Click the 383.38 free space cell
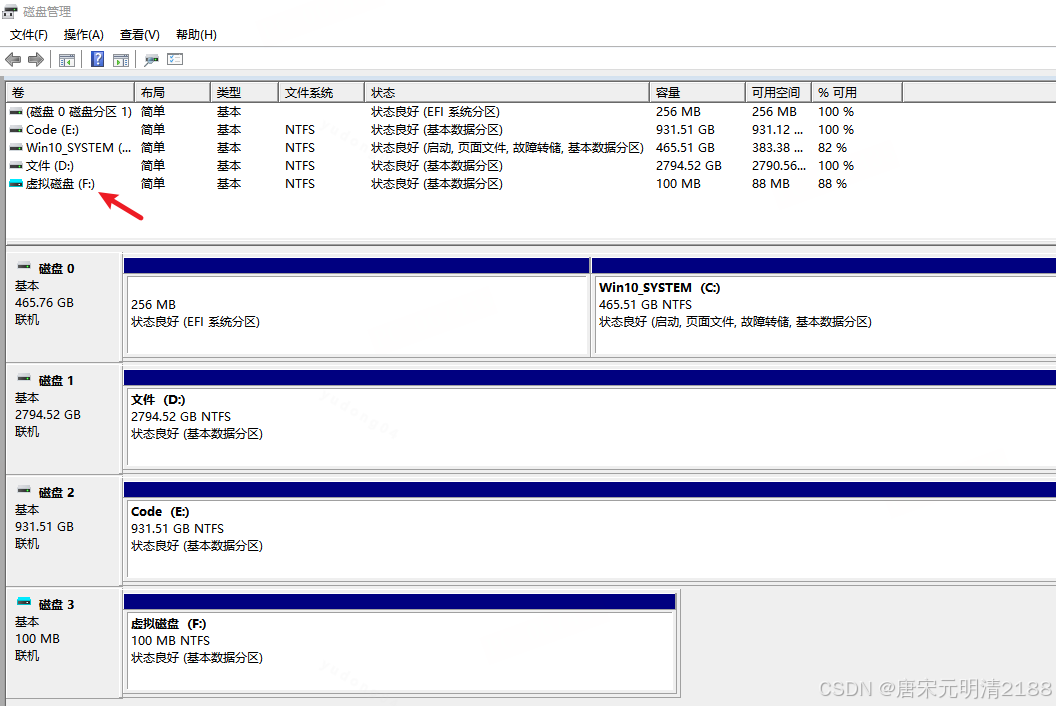This screenshot has height=706, width=1056. (x=778, y=148)
